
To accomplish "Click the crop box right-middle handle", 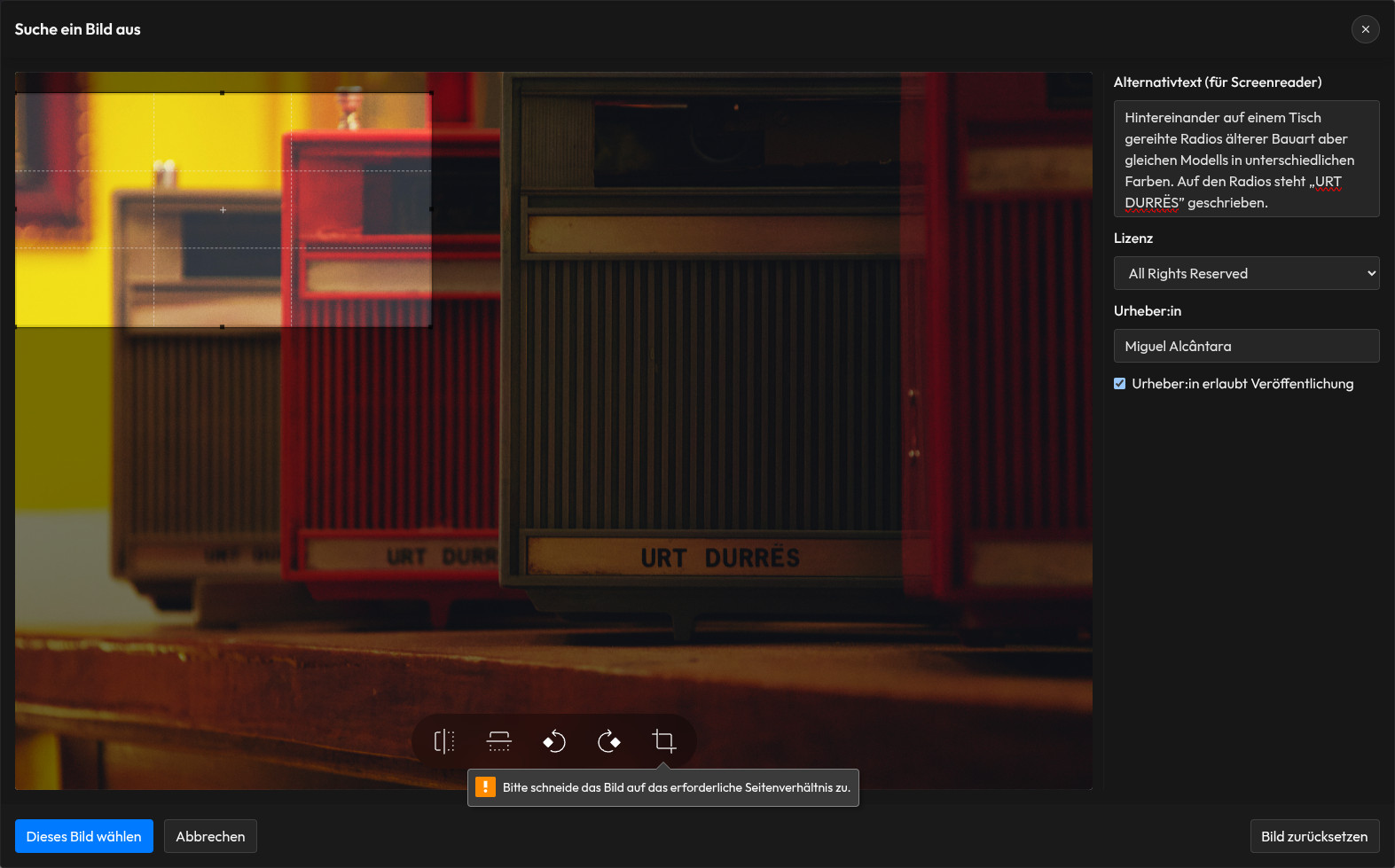I will (431, 209).
